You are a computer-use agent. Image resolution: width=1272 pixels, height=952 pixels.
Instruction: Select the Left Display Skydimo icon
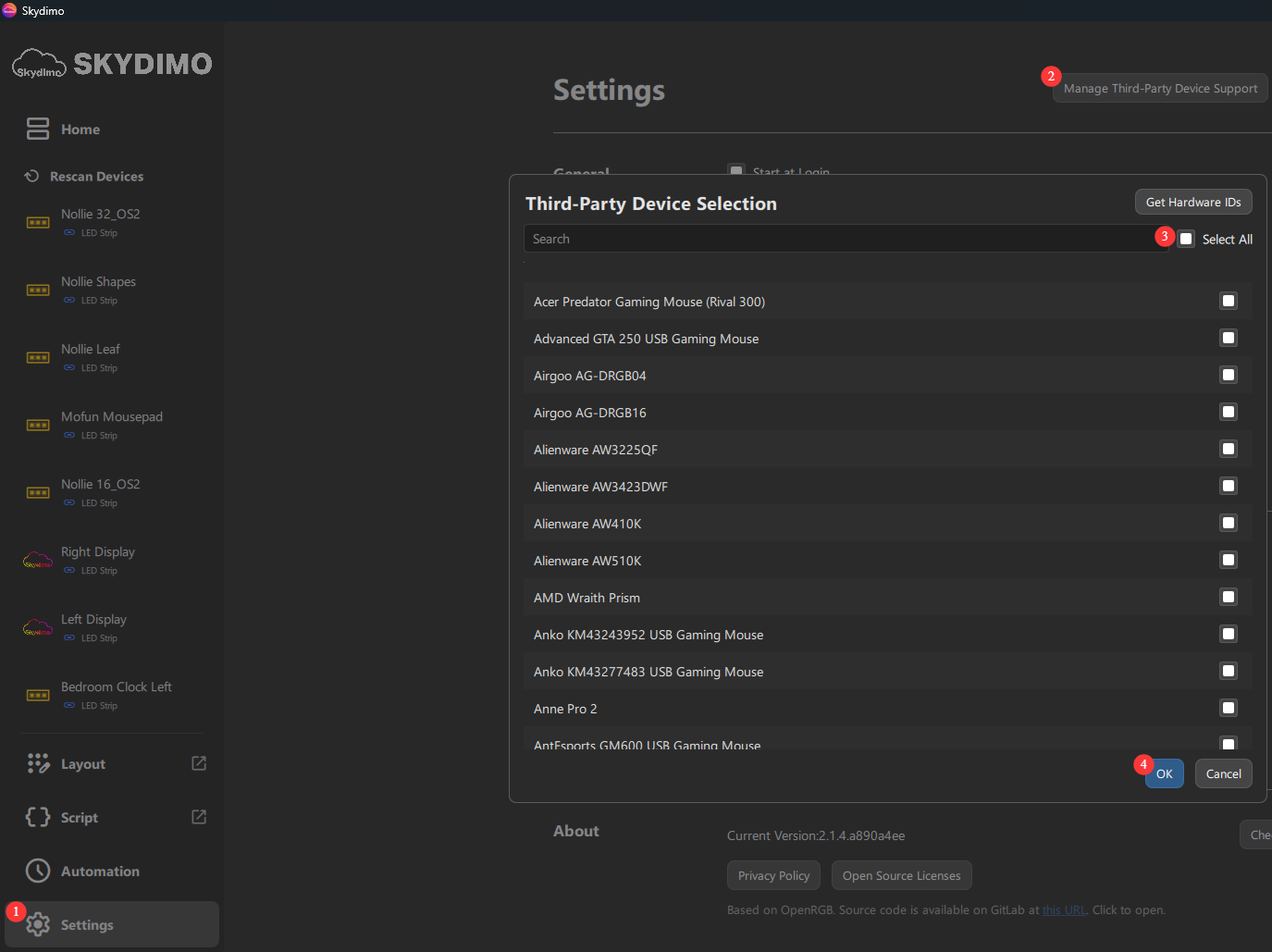click(38, 628)
